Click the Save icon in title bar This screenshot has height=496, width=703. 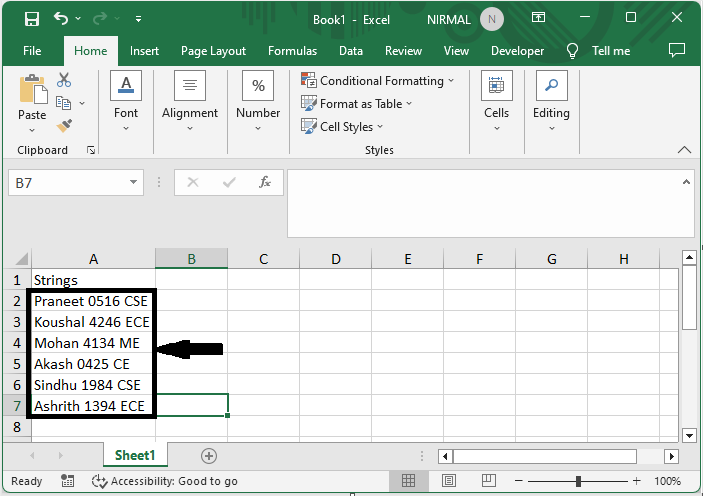coord(32,19)
